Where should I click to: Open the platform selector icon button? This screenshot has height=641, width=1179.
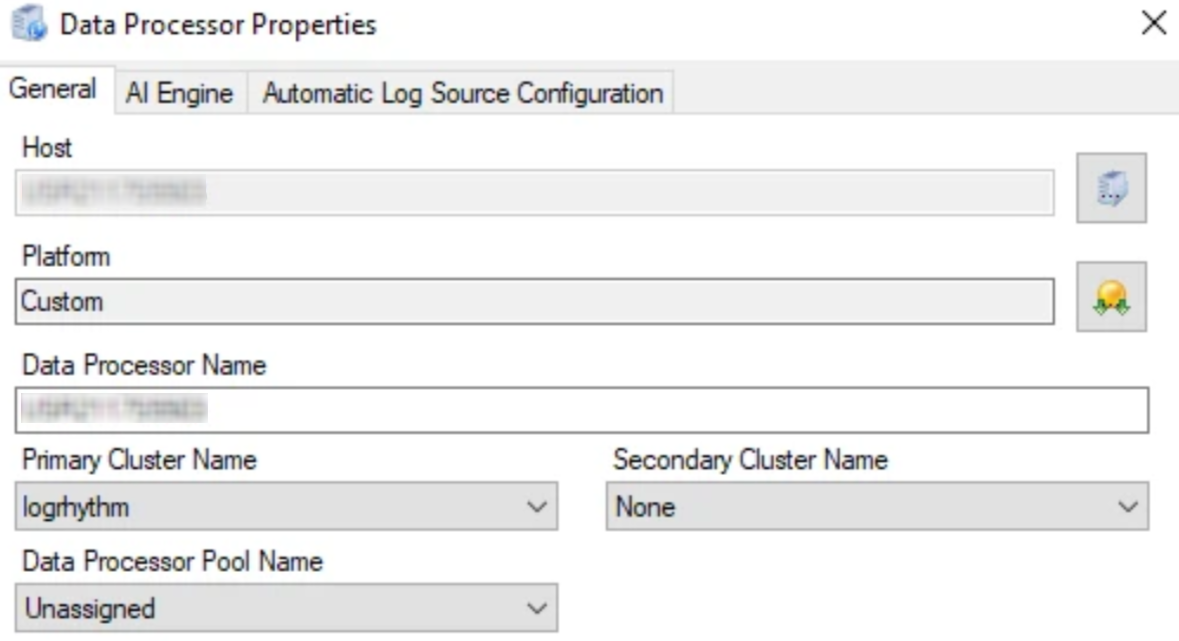tap(1111, 297)
